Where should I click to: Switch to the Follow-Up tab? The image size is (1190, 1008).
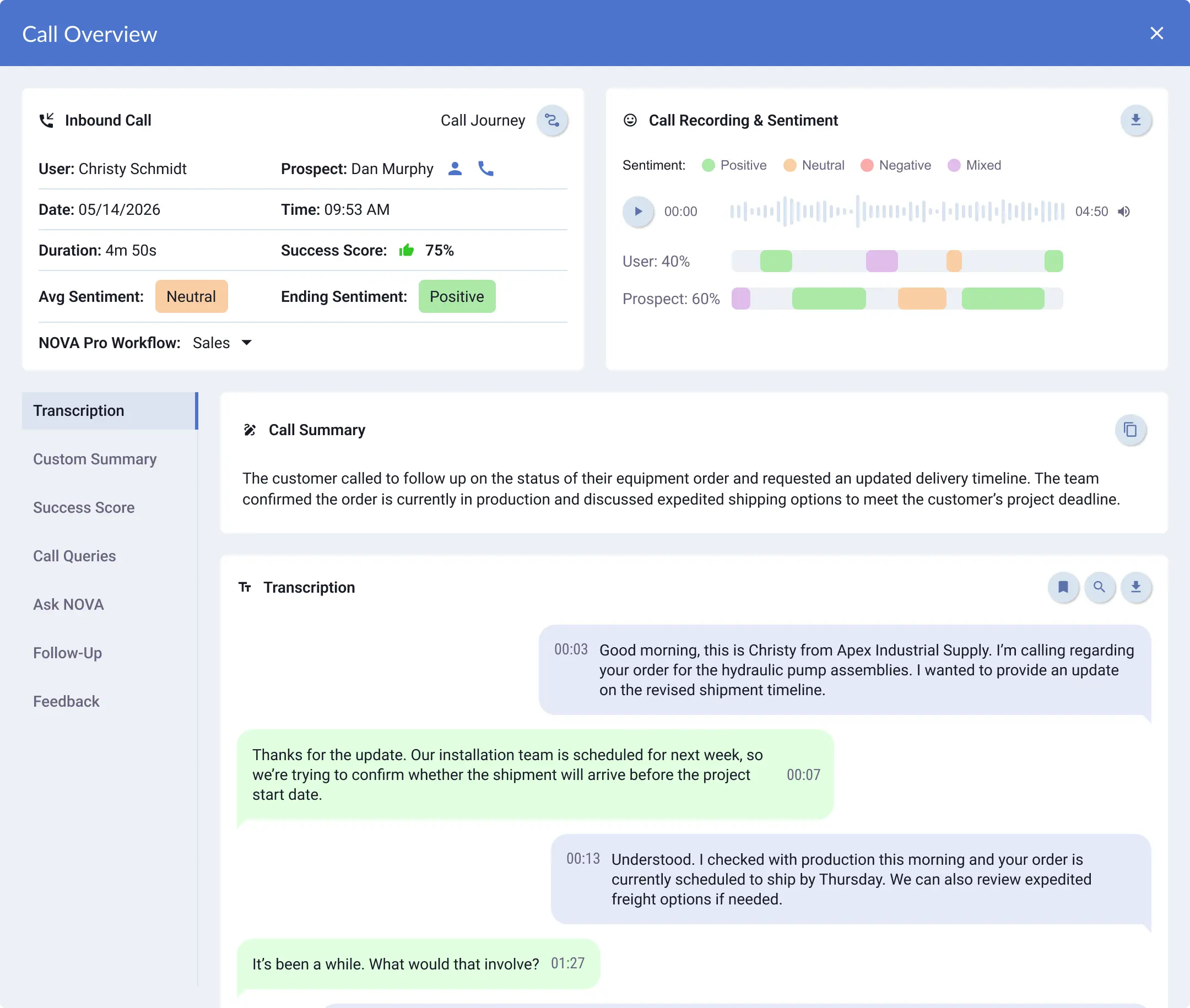pyautogui.click(x=67, y=653)
